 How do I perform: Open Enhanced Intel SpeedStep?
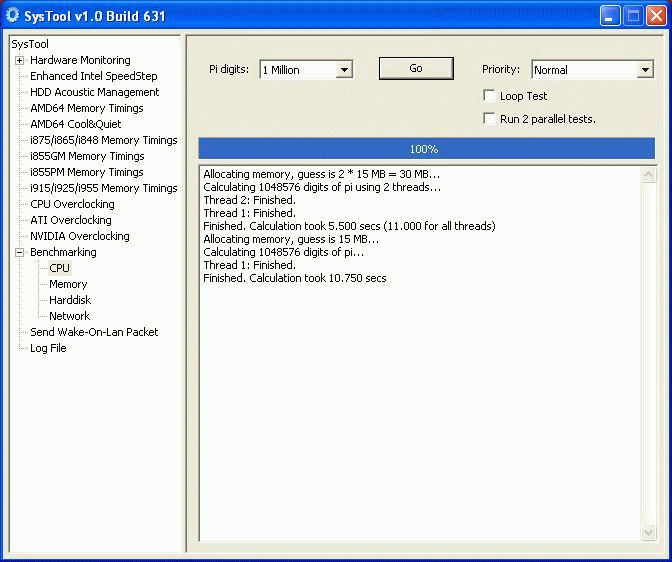[x=93, y=76]
